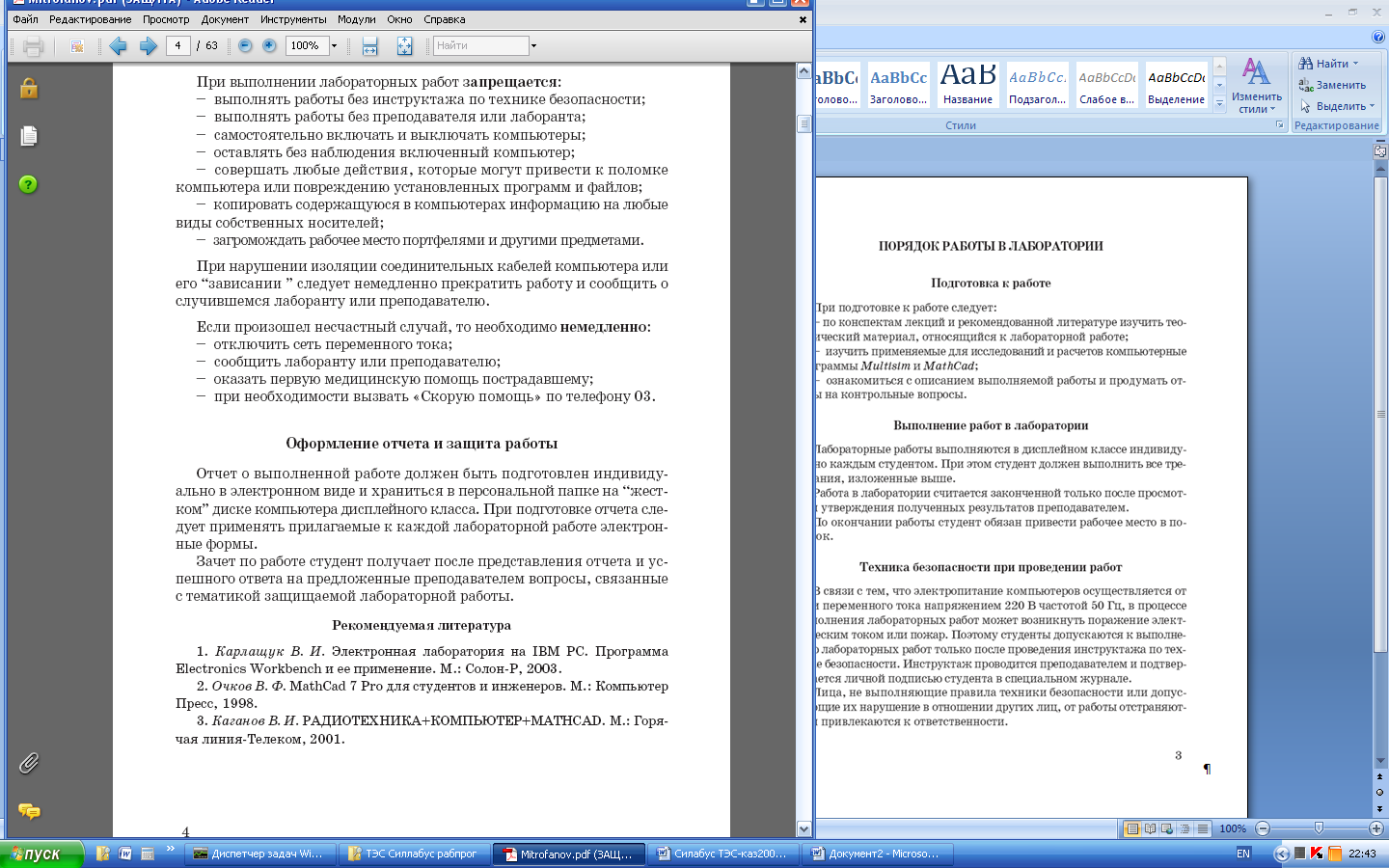This screenshot has width=1389, height=868.
Task: Switch Word to Draft view
Action: (x=1202, y=828)
